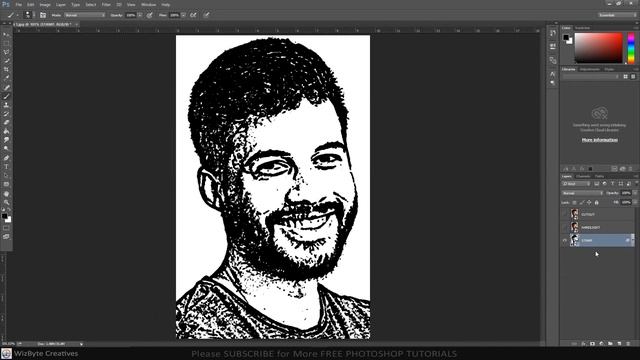Screen dimensions: 640x360
Task: Select the Healing Brush tool
Action: click(6, 87)
